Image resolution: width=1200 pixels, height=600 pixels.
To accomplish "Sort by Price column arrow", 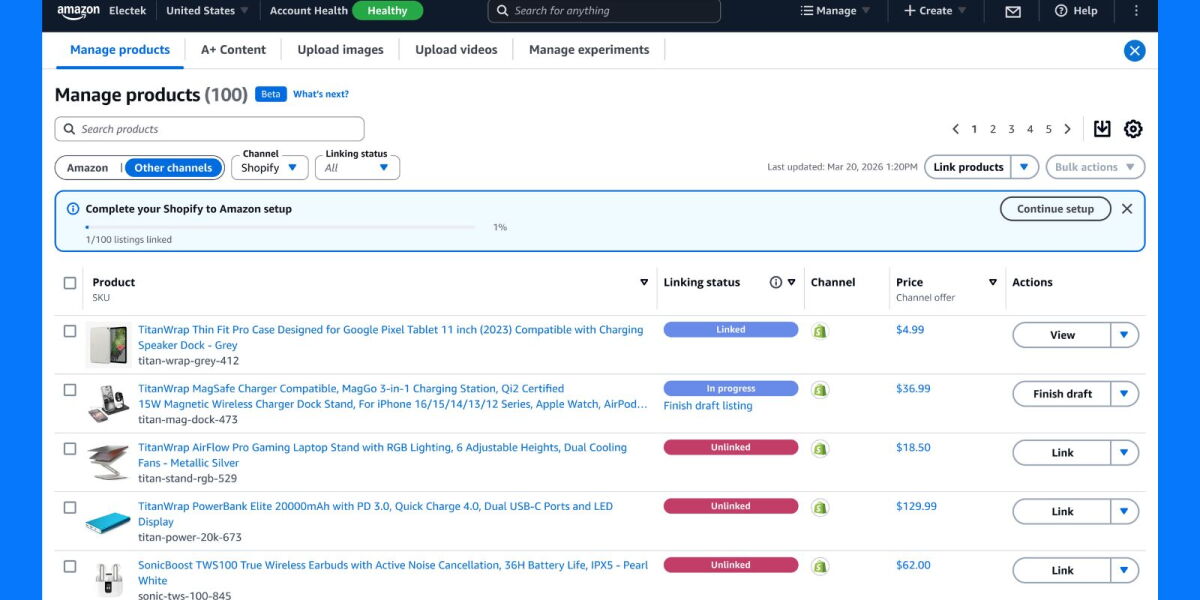I will pyautogui.click(x=993, y=283).
